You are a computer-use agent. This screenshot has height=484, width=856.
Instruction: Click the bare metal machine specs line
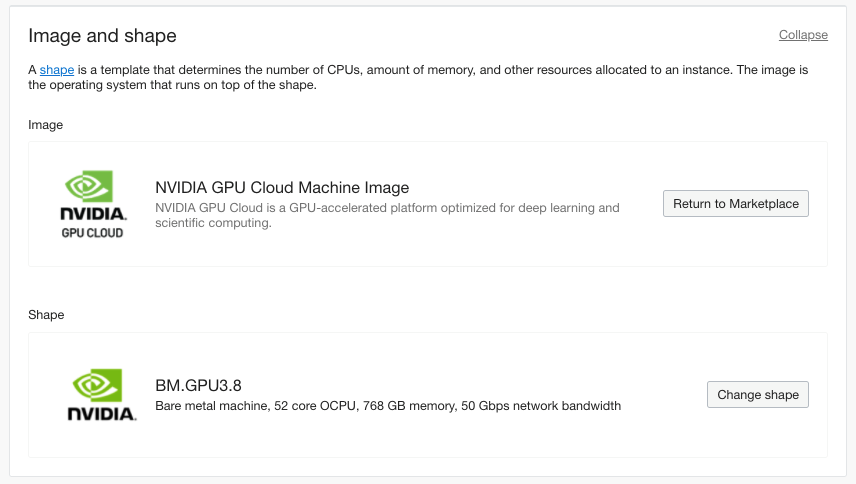click(x=388, y=406)
